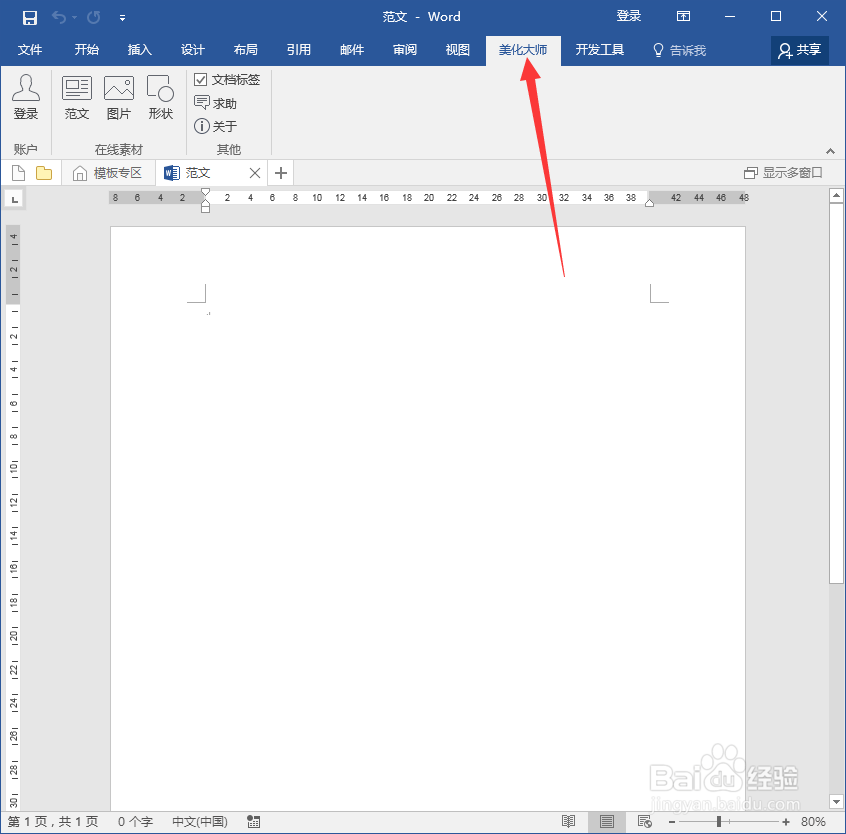
Task: Switch to Web Layout view
Action: (645, 822)
